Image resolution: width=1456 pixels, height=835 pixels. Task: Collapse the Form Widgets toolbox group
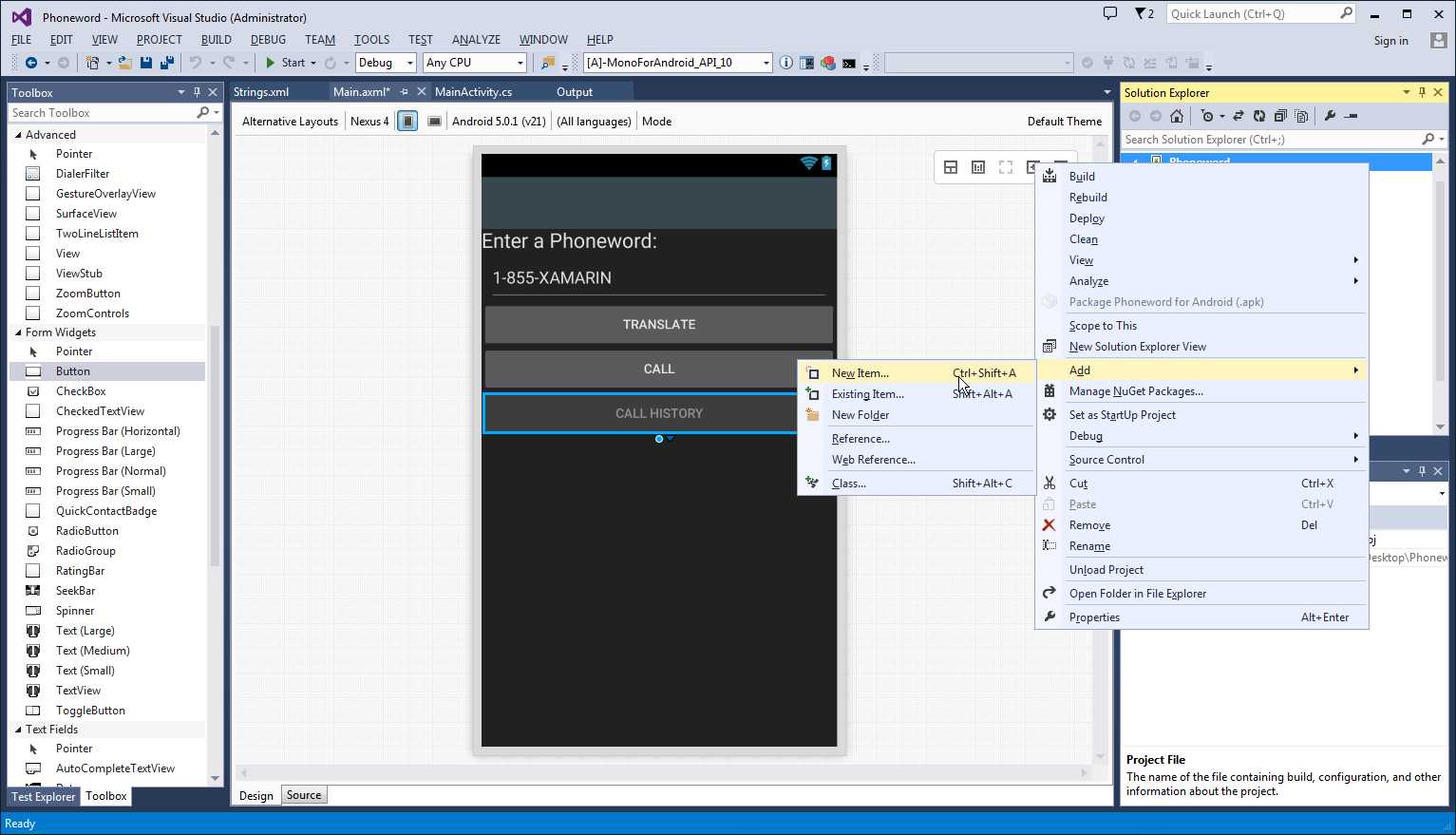click(18, 332)
